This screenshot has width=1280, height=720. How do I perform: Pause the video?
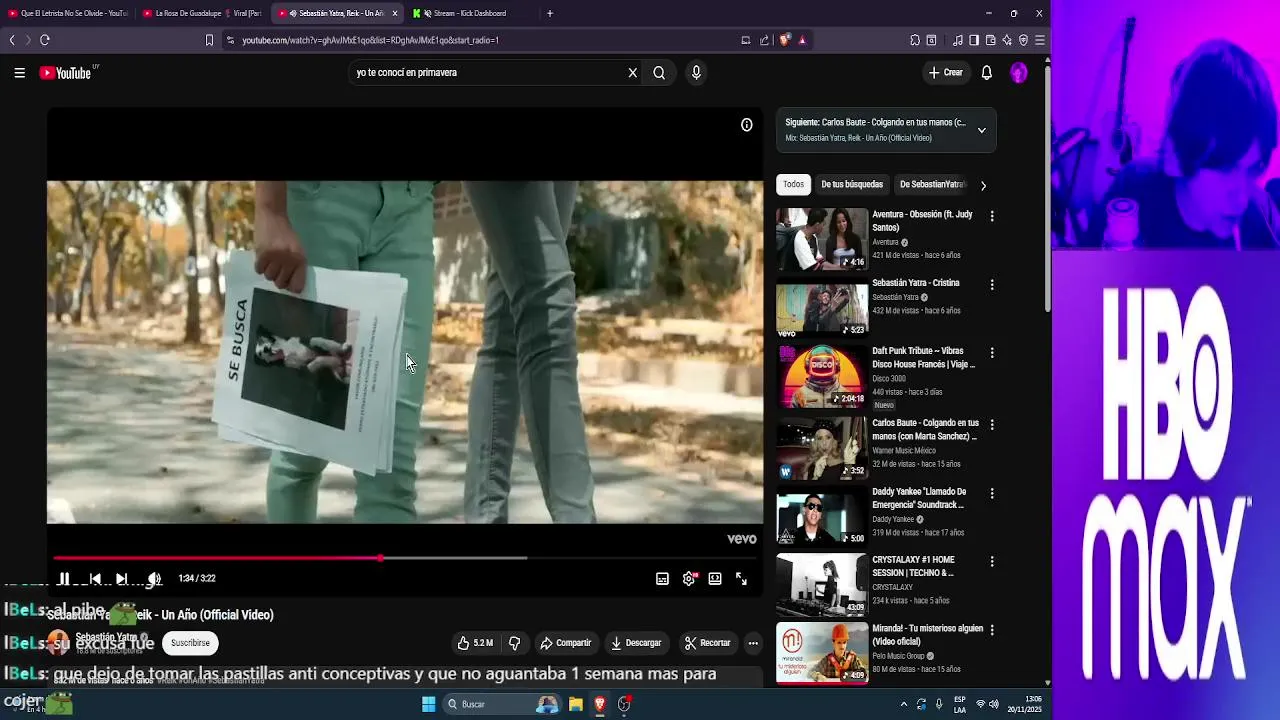coord(63,579)
